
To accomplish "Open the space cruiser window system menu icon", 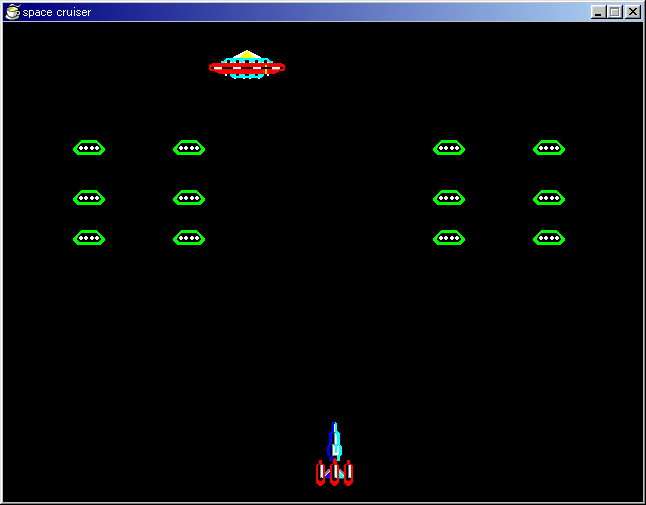I will 13,12.
